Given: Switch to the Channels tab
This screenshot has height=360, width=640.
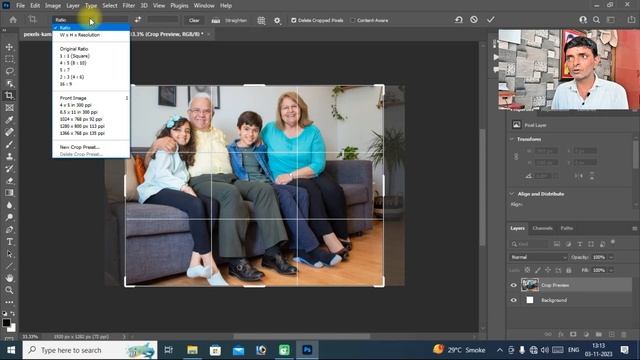Looking at the screenshot, I should (x=542, y=229).
